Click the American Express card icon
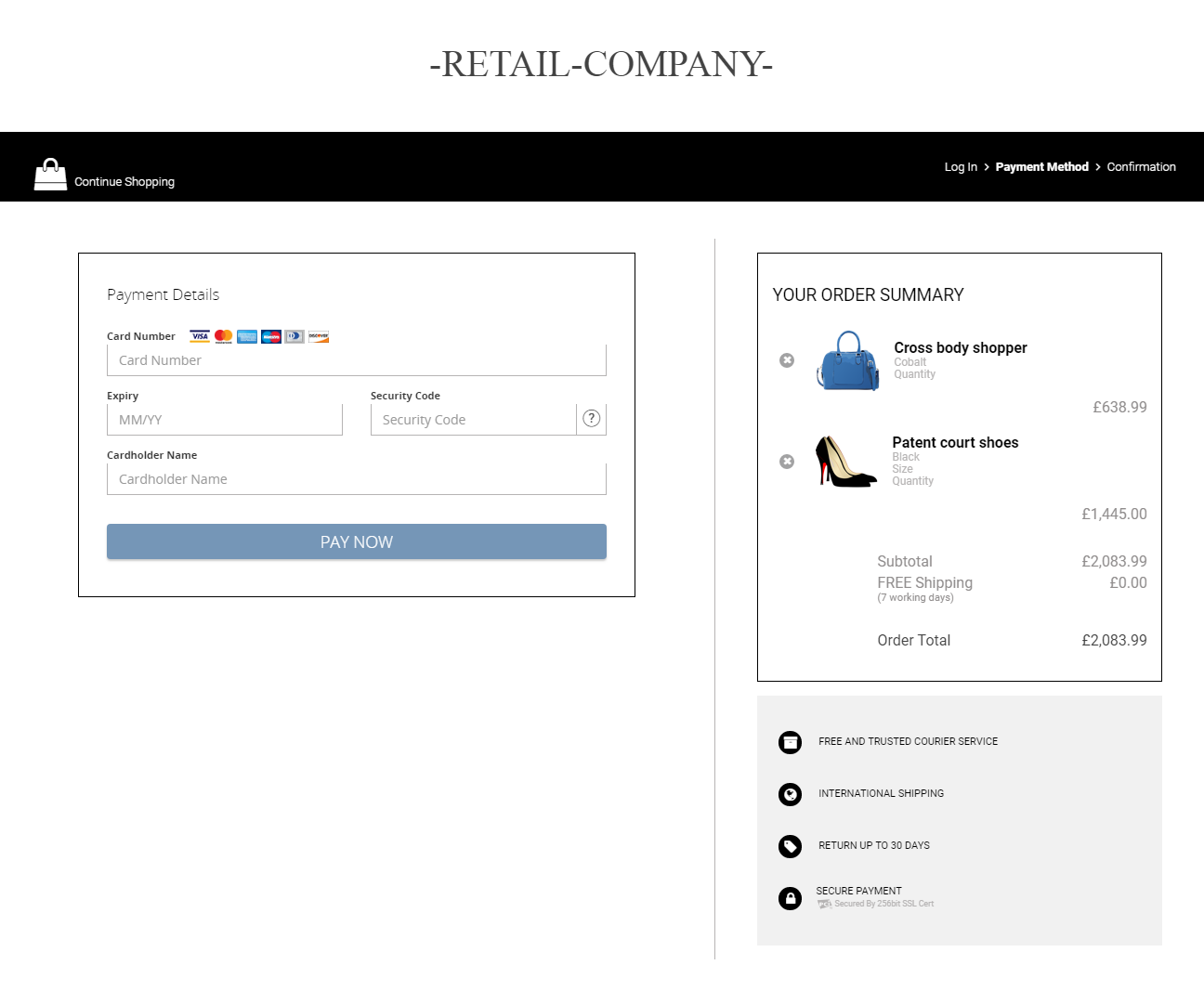1204x991 pixels. coord(247,336)
